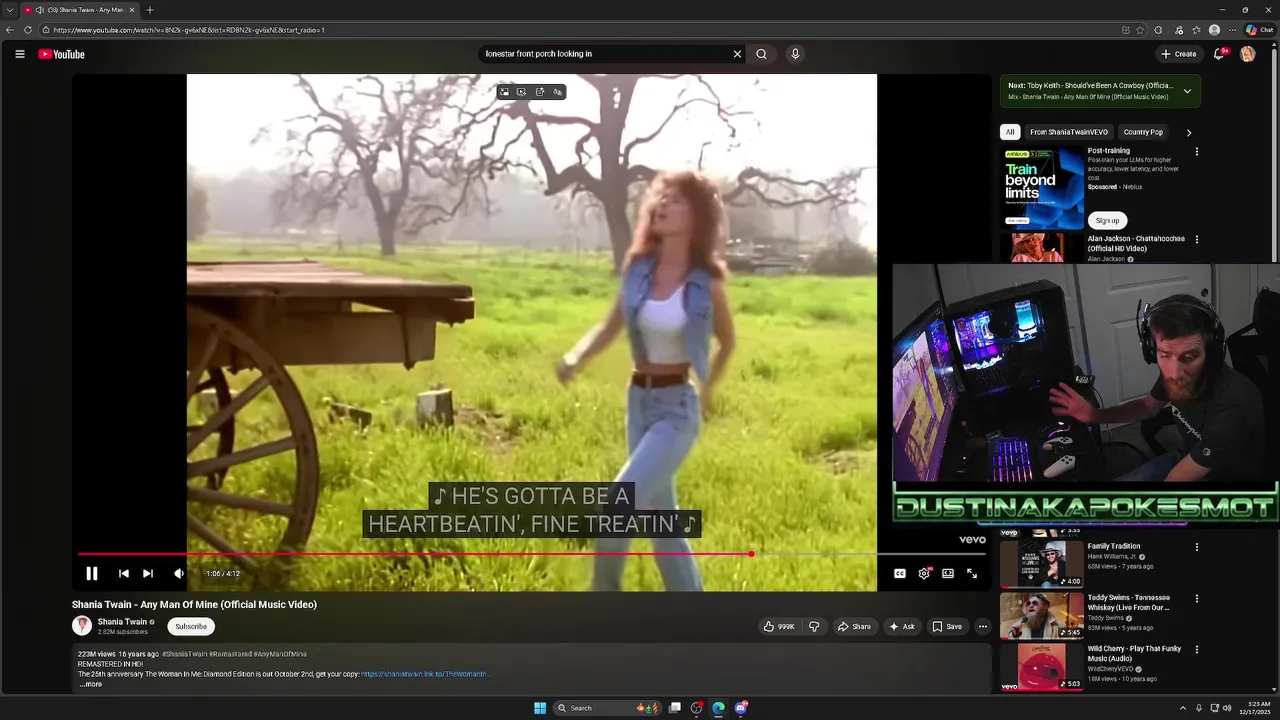Open the player settings gear

coord(924,573)
